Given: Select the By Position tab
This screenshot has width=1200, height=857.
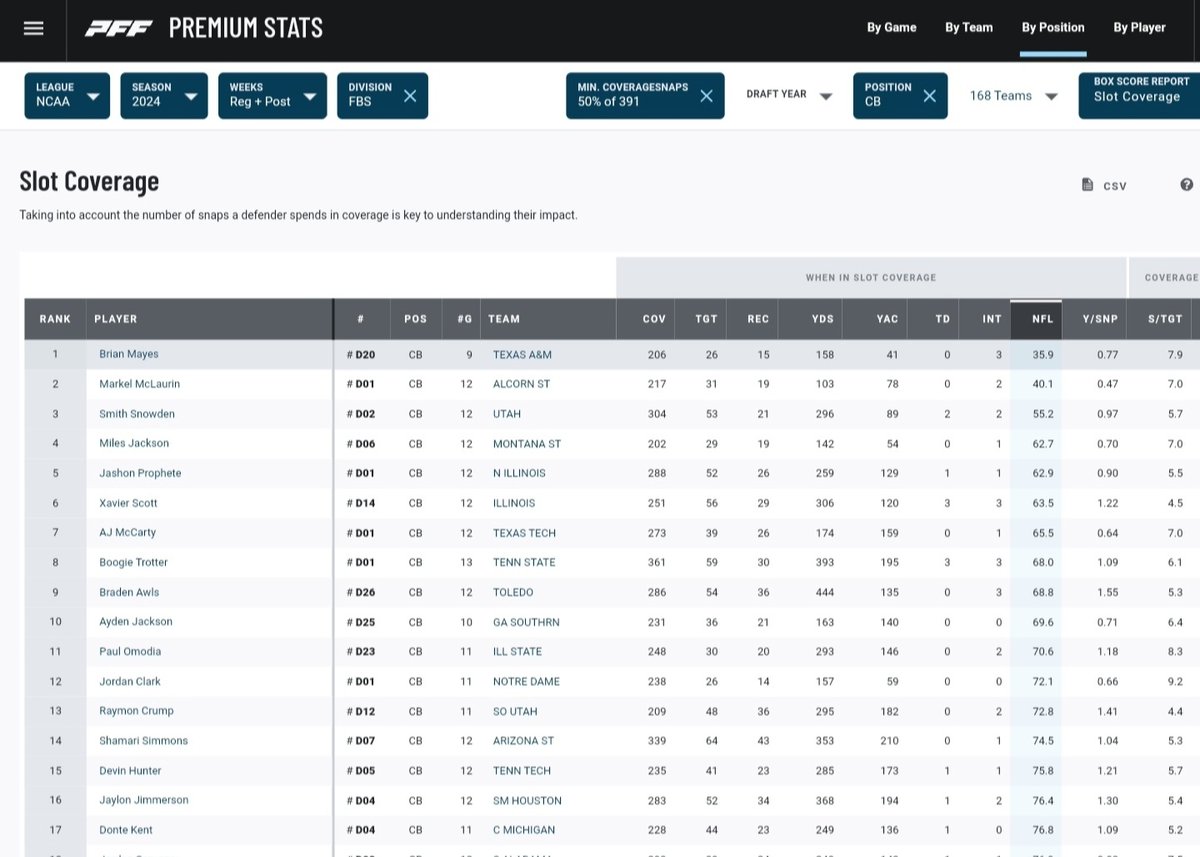Looking at the screenshot, I should tap(1053, 28).
